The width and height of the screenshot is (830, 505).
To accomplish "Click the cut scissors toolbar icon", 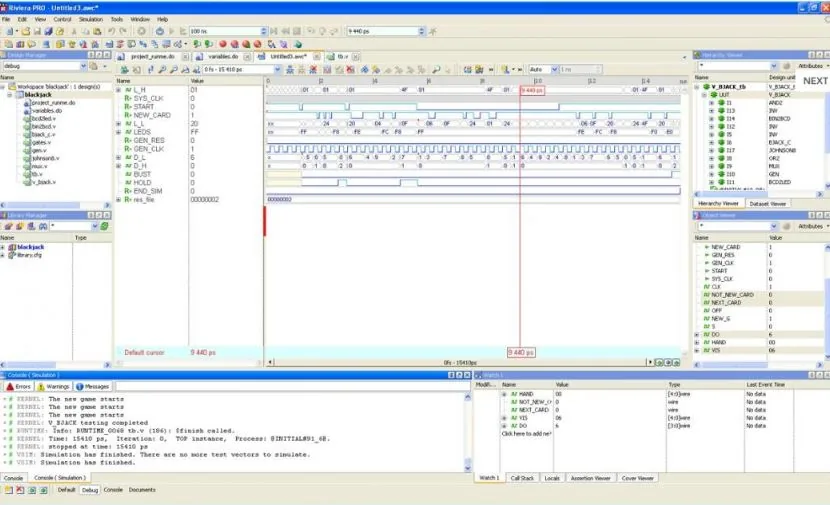I will pyautogui.click(x=74, y=31).
